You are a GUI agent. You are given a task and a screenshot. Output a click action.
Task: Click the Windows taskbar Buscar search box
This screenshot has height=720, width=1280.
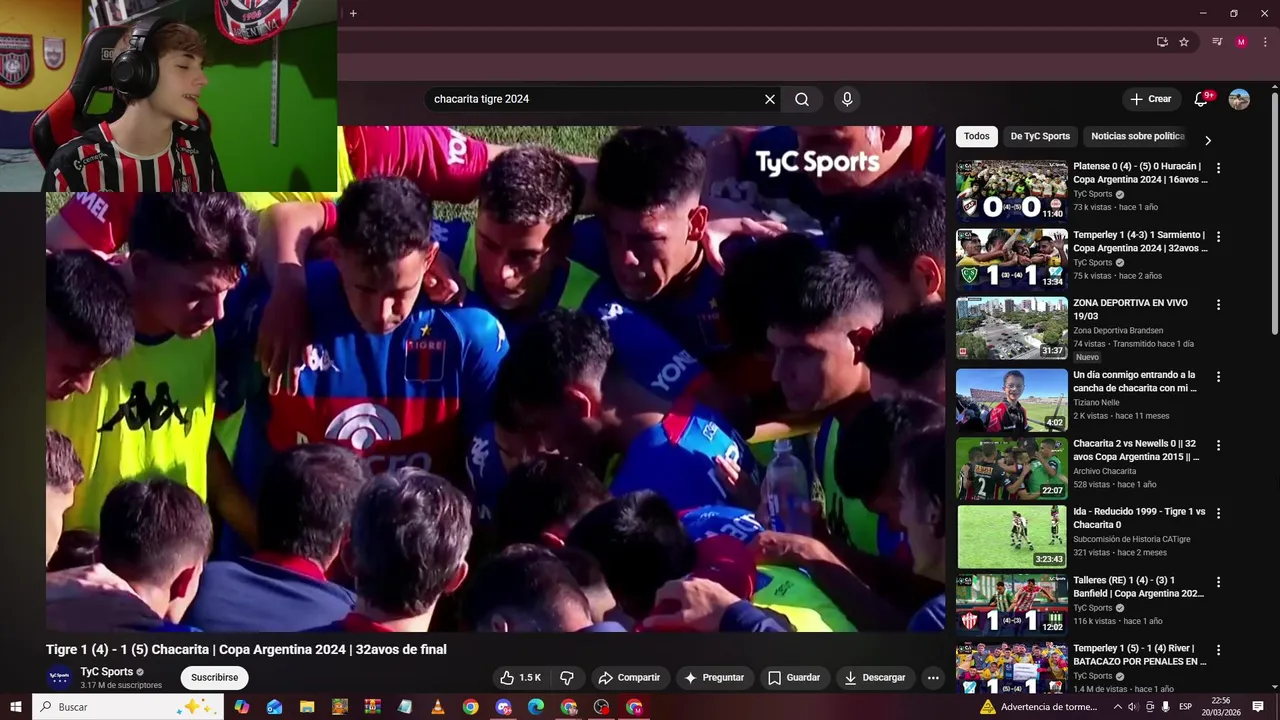point(128,707)
